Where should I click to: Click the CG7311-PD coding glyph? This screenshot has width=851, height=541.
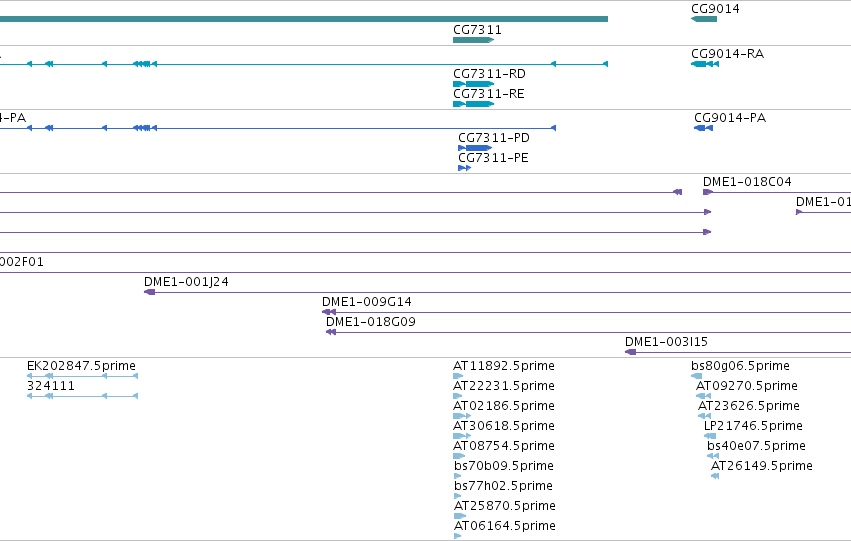tap(475, 148)
